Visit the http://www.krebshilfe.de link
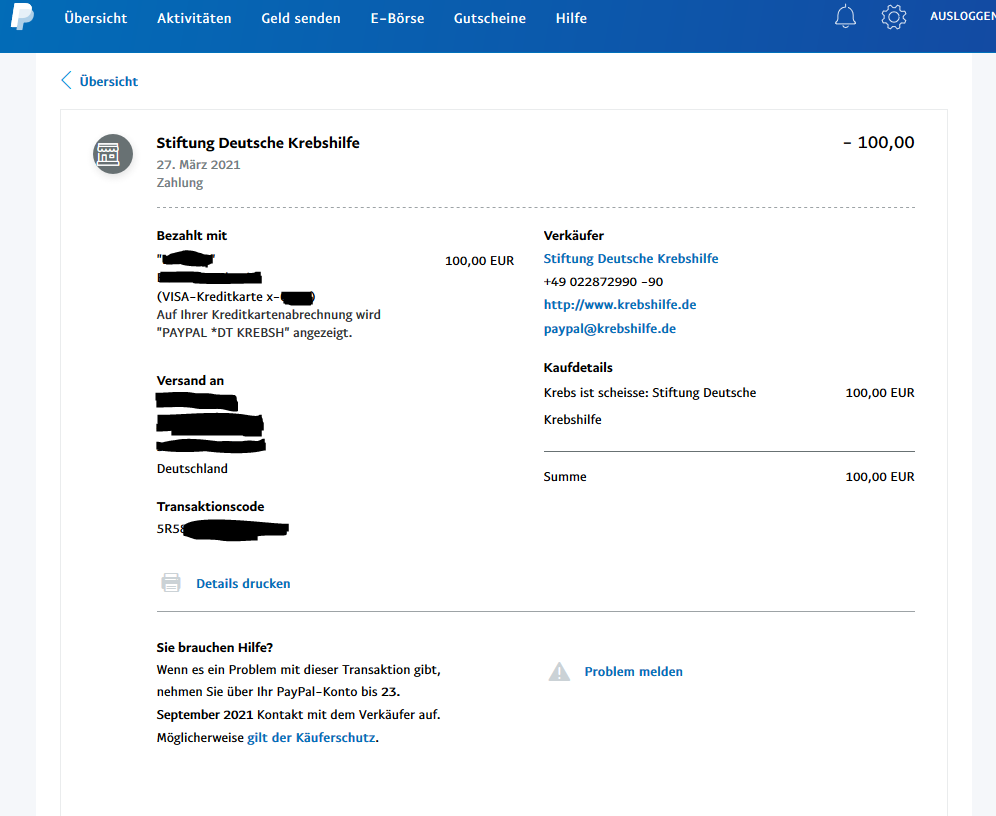 (620, 304)
